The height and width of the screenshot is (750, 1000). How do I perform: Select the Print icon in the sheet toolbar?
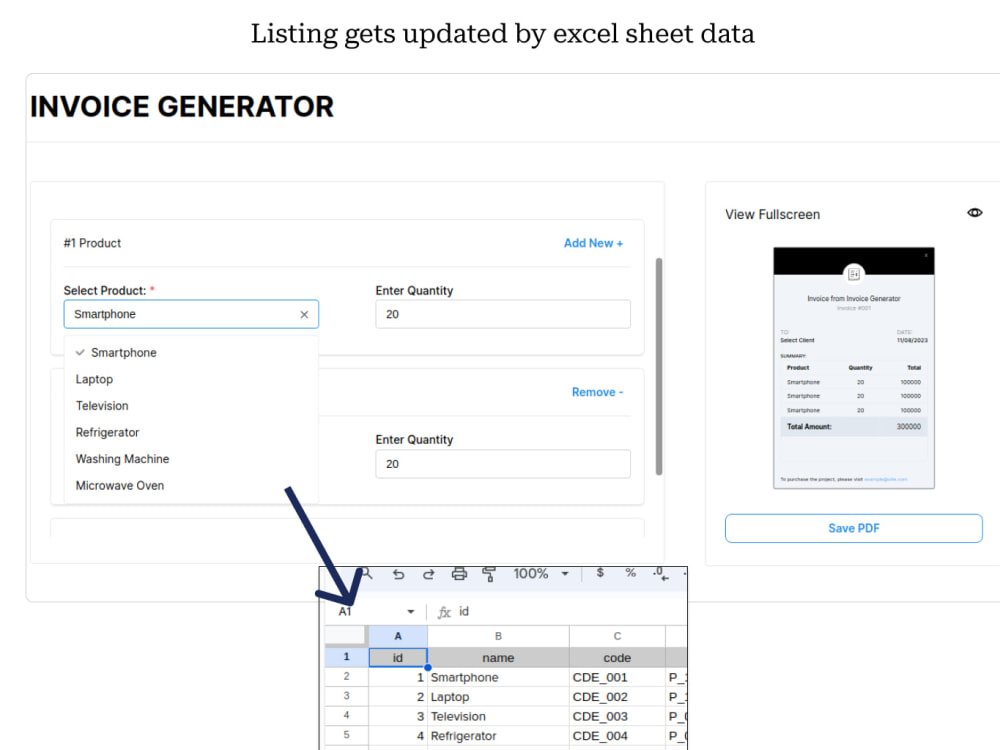click(x=459, y=573)
